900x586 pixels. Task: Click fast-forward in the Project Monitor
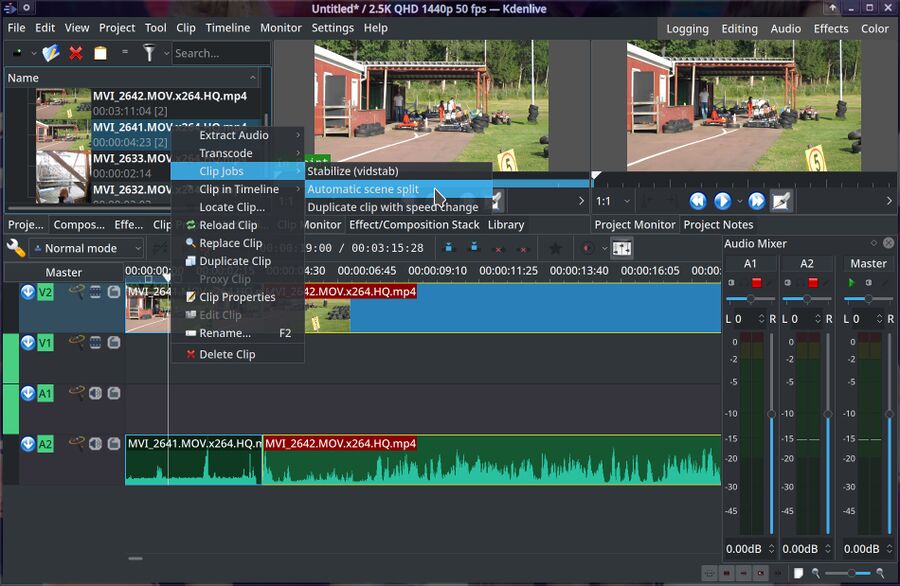click(757, 201)
